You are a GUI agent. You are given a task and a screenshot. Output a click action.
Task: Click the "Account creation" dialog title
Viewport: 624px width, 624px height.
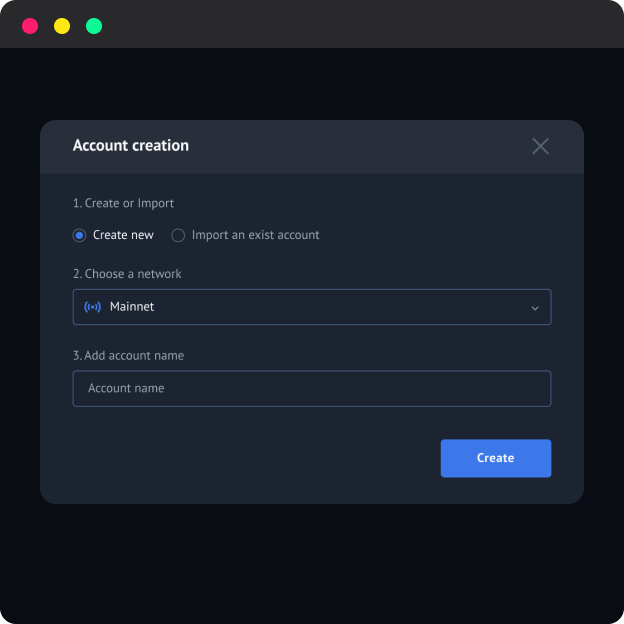tap(131, 145)
